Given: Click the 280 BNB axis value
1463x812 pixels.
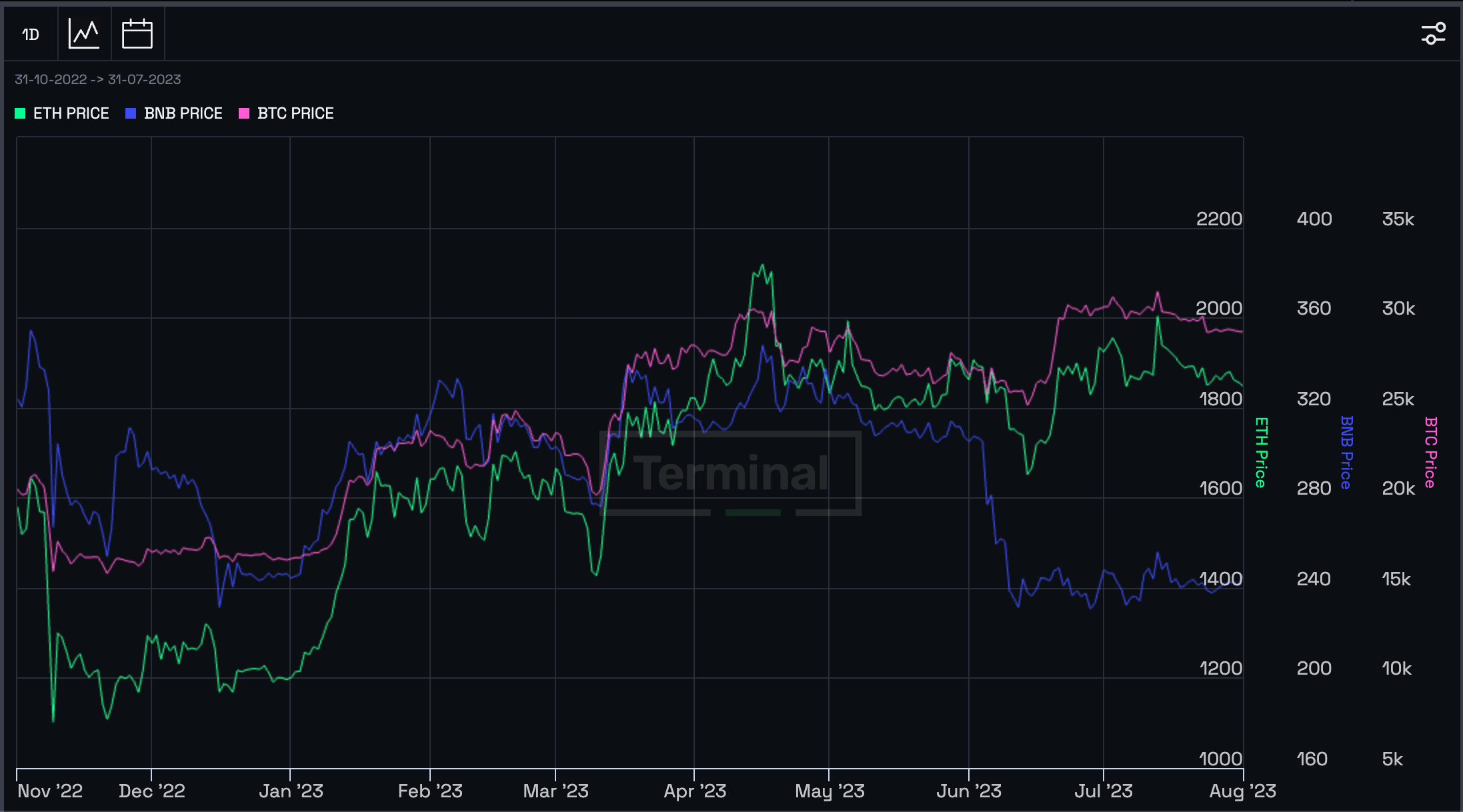Looking at the screenshot, I should pos(1314,488).
